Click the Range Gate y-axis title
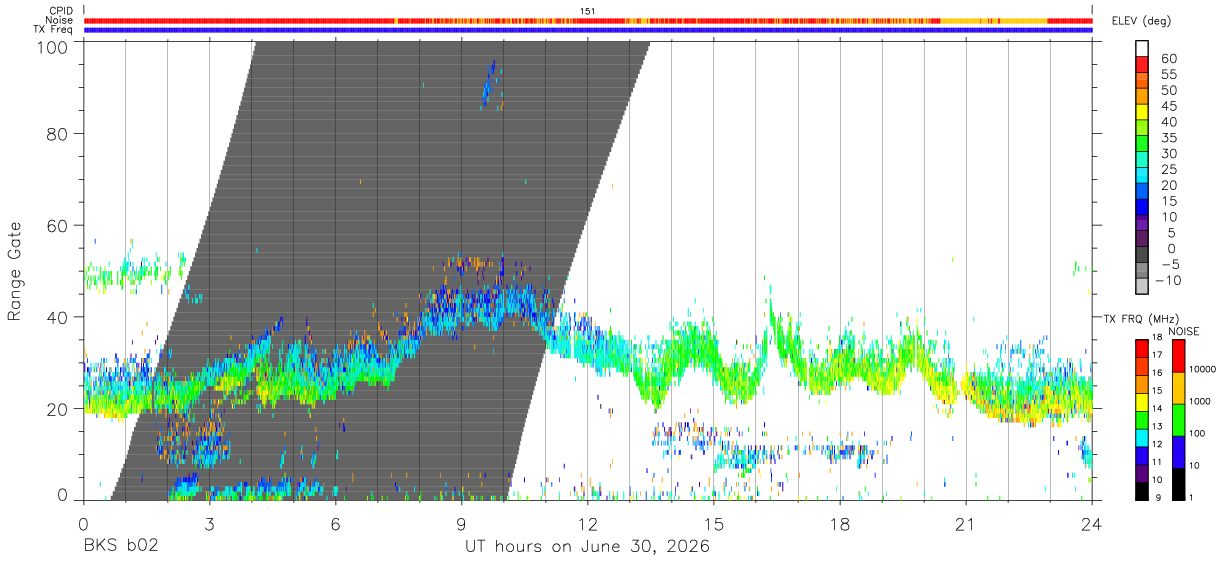Screen dimensions: 1228x567 pyautogui.click(x=15, y=270)
